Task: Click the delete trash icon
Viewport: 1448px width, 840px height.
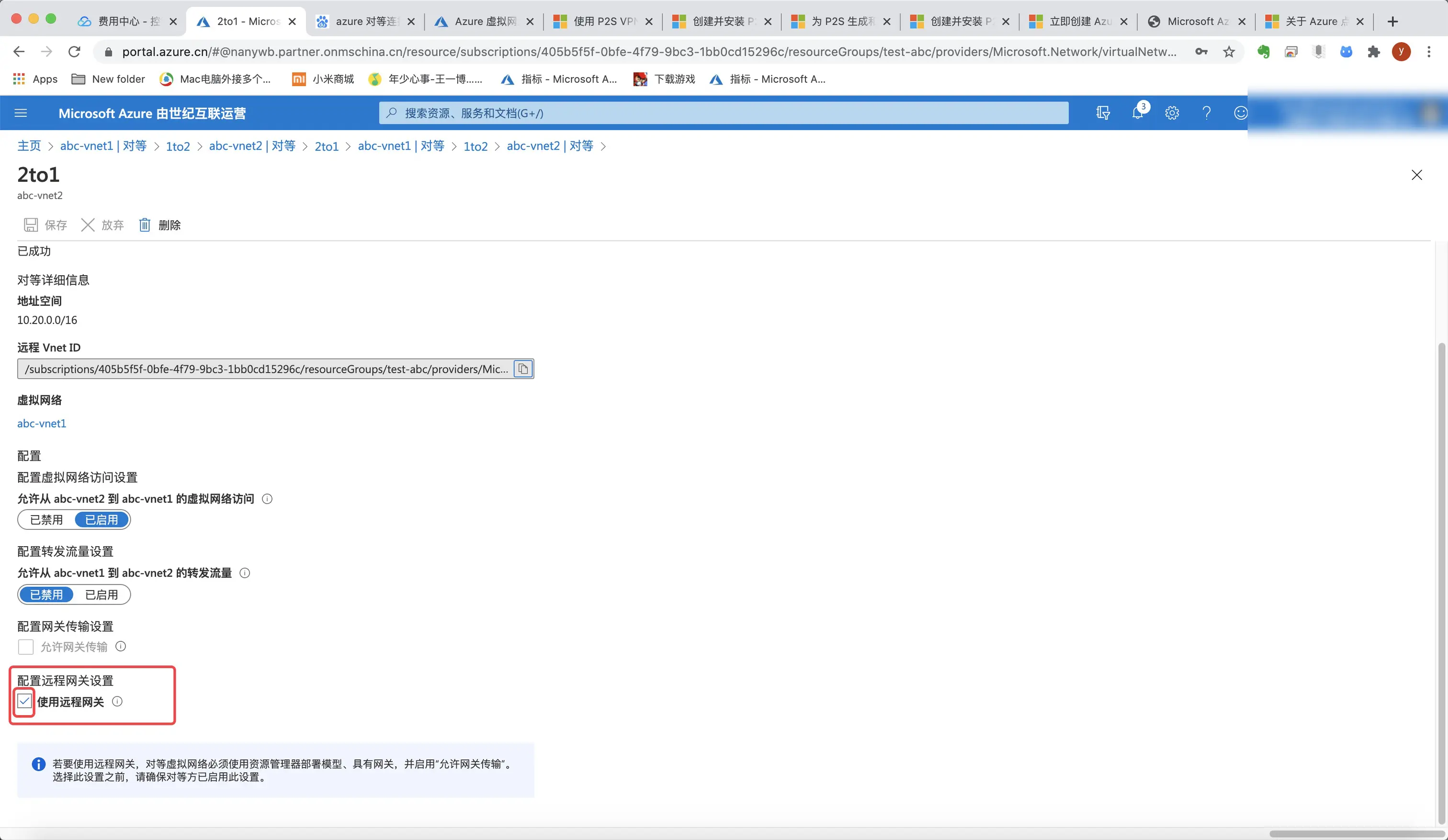Action: point(145,224)
